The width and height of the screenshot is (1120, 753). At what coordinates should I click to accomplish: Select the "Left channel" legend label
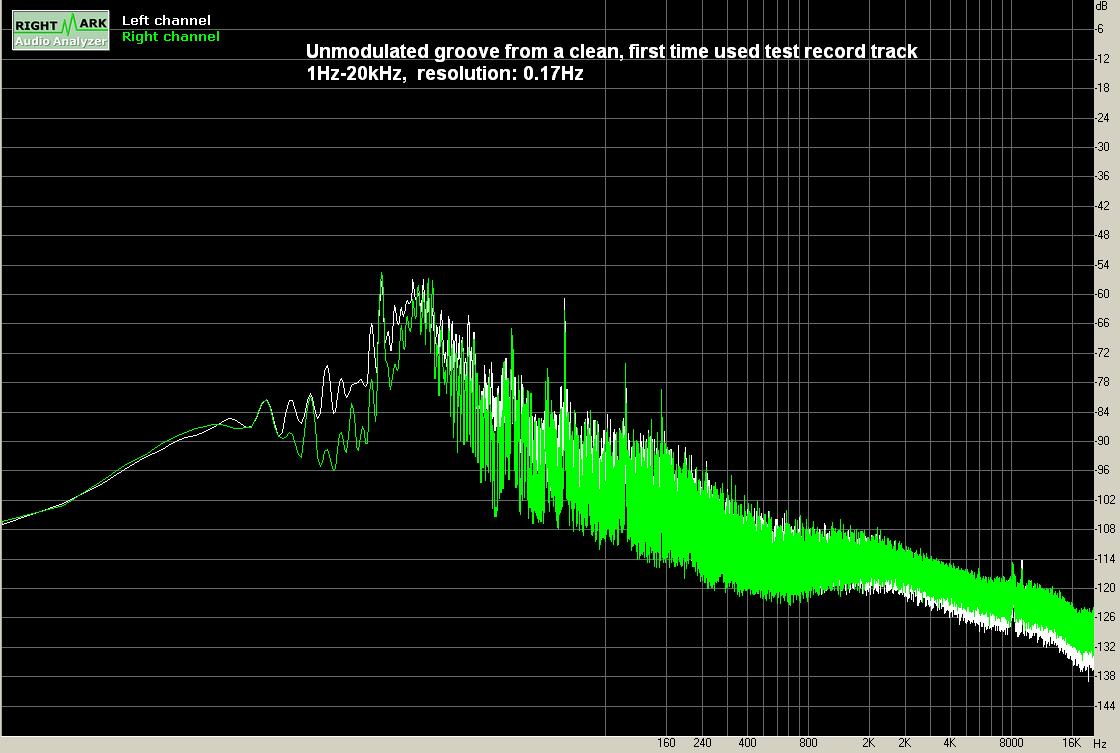pyautogui.click(x=166, y=21)
